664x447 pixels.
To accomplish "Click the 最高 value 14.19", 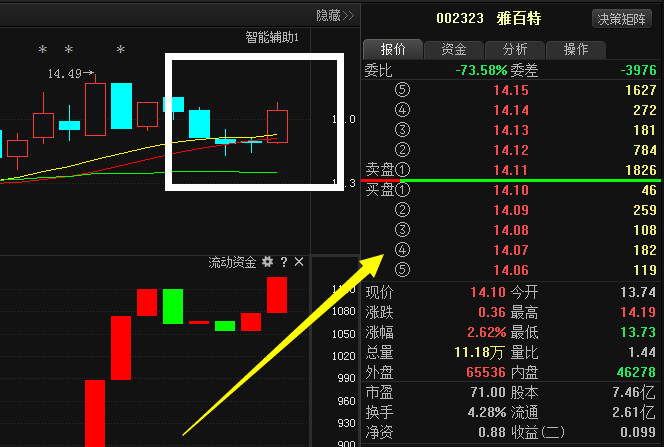I will coord(638,312).
